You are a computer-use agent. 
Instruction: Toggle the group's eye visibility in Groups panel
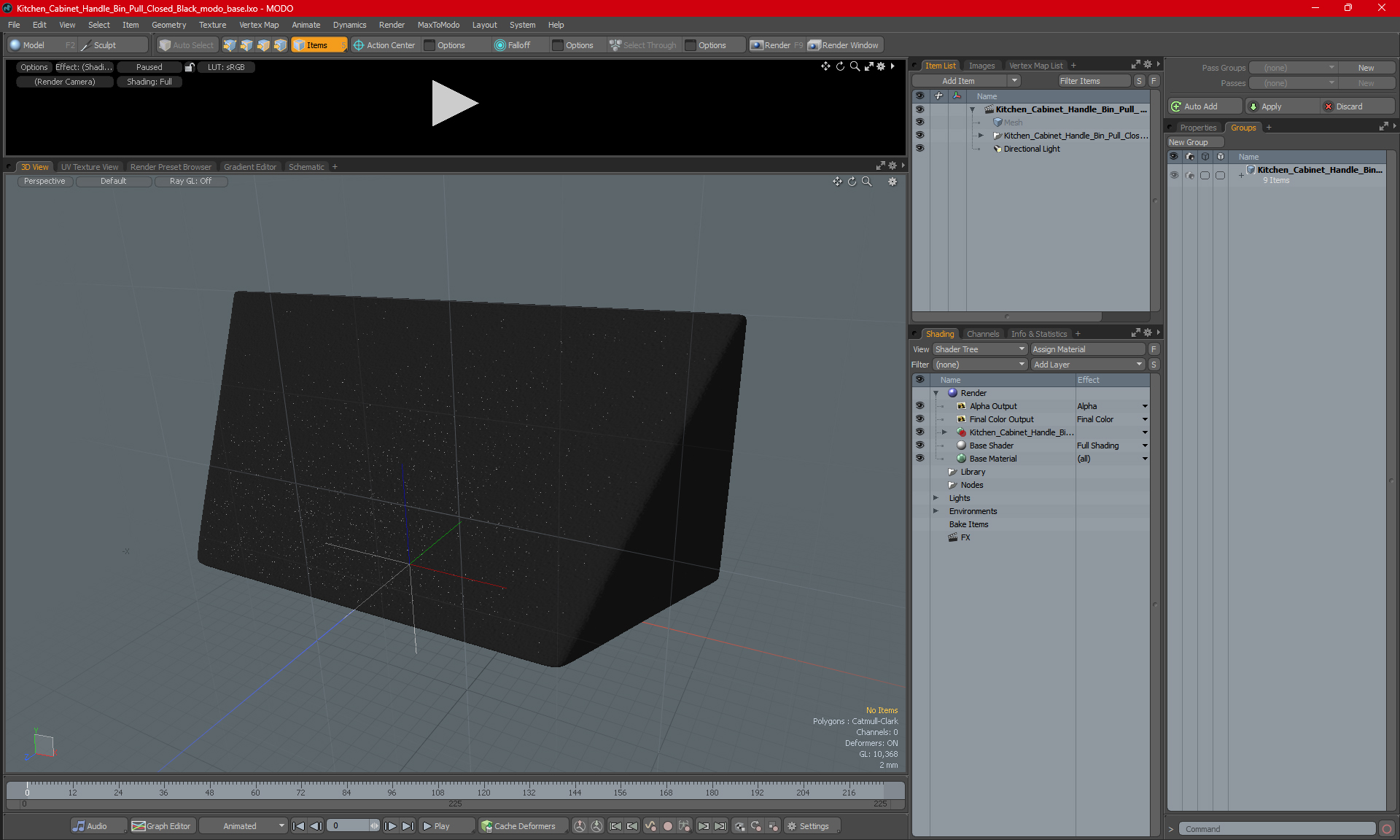click(1174, 175)
